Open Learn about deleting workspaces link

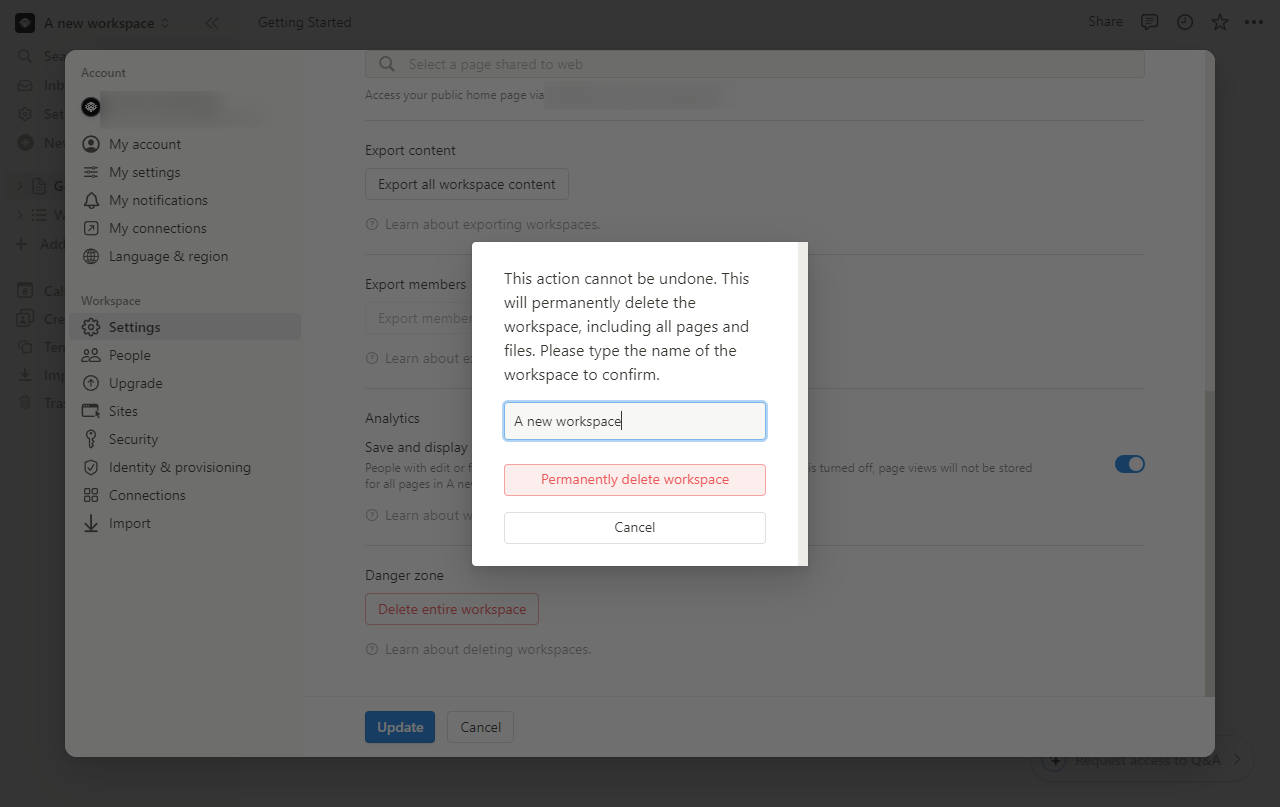pyautogui.click(x=488, y=649)
